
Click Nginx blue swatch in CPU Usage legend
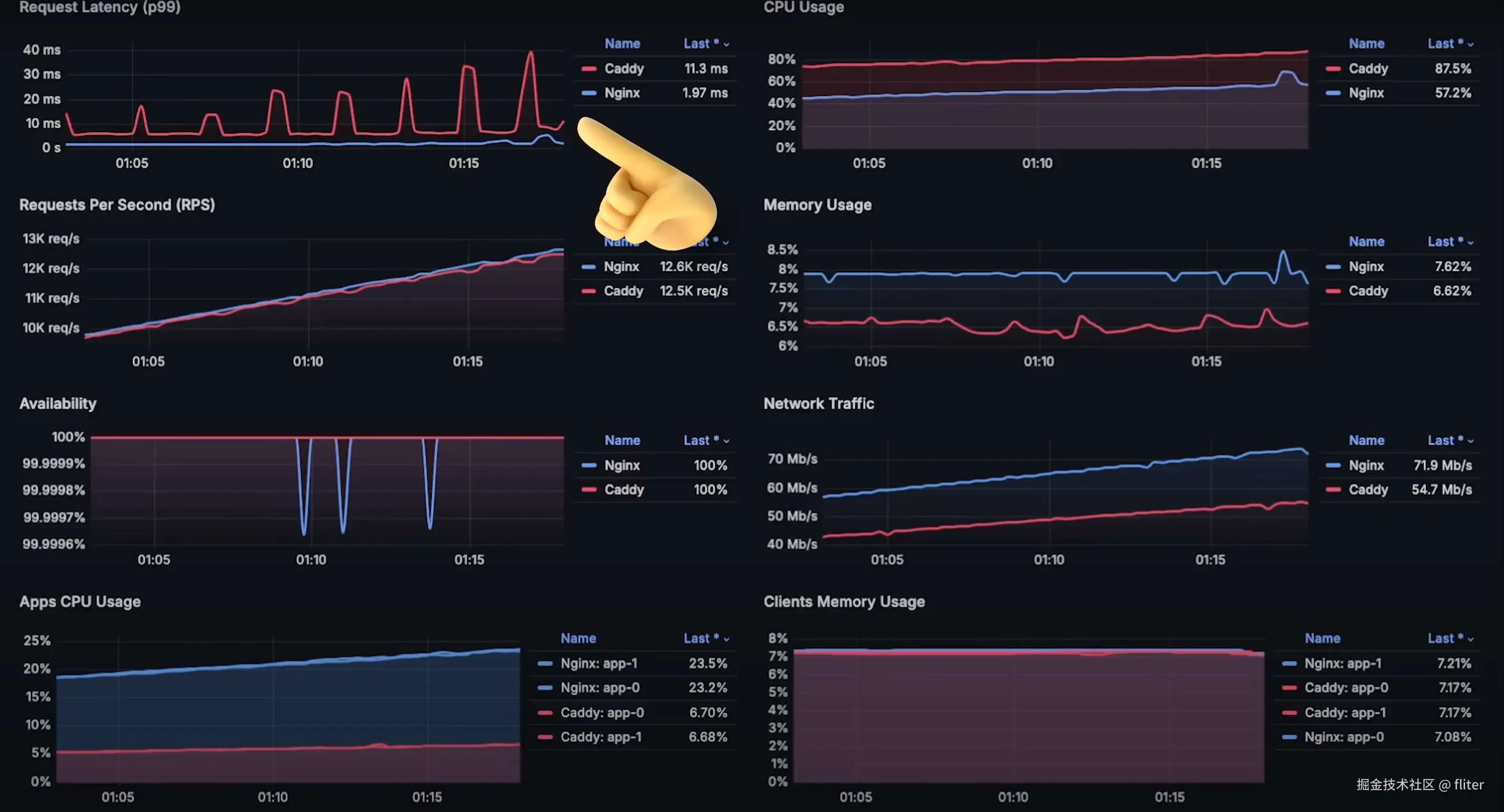[1333, 93]
